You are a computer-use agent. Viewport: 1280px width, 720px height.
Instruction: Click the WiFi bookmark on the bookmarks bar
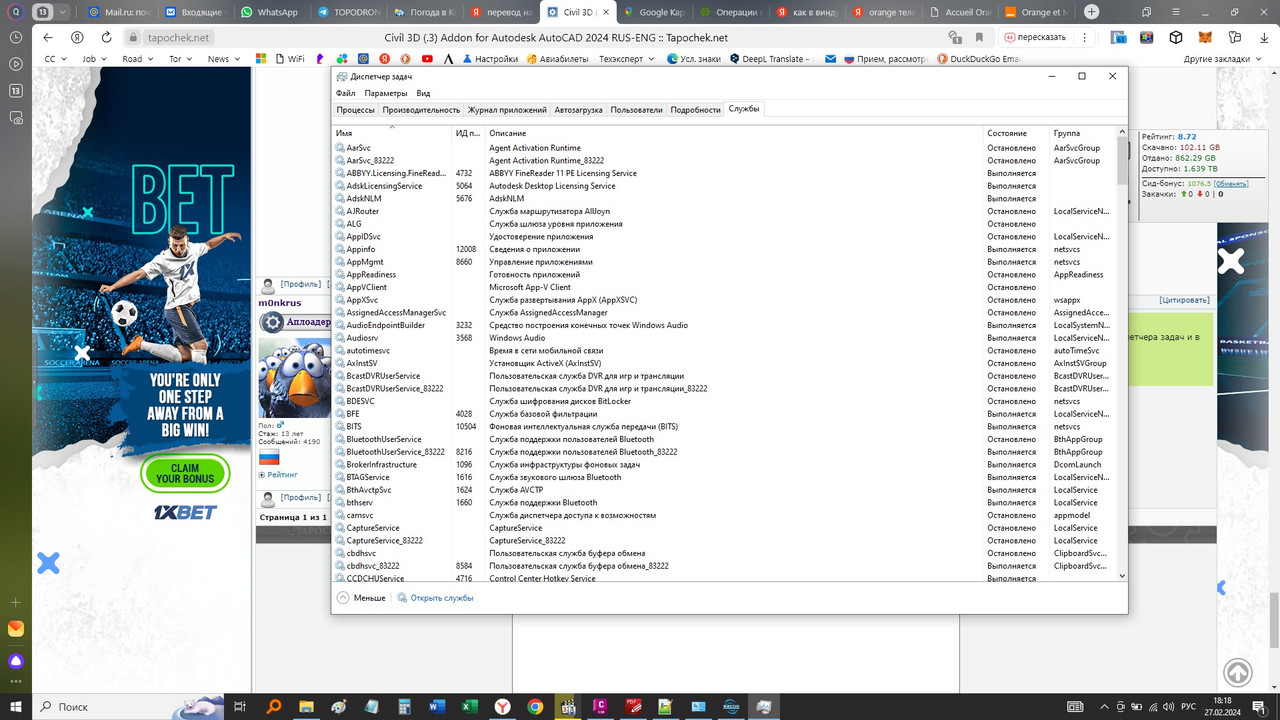click(x=290, y=58)
